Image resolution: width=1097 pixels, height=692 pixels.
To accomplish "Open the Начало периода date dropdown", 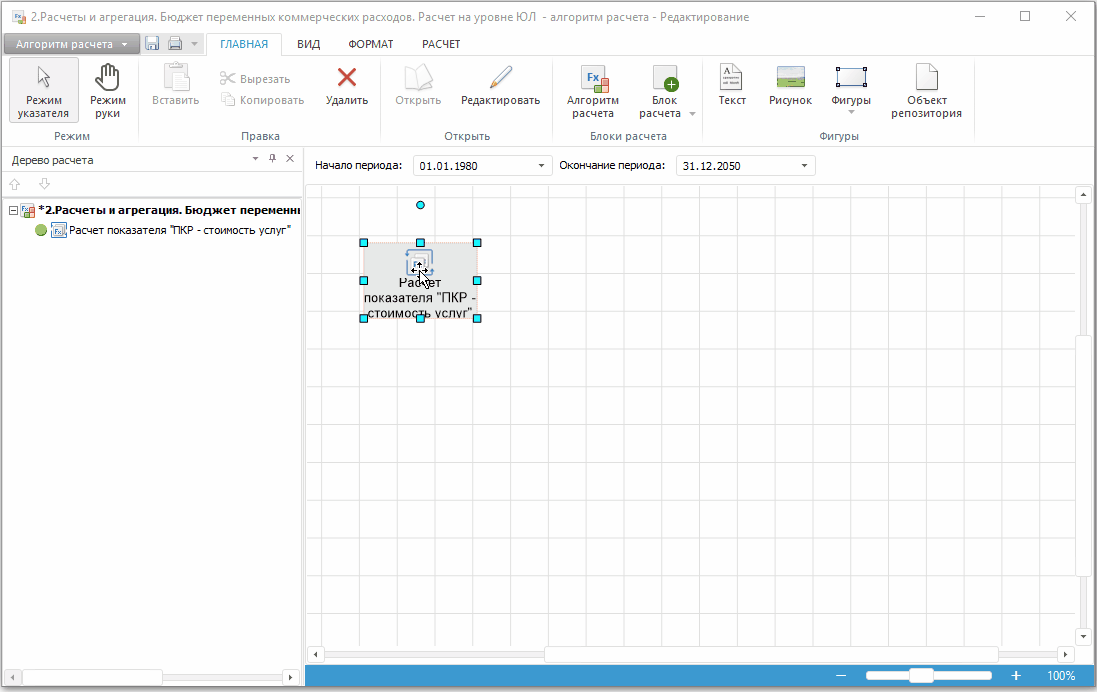I will click(541, 166).
